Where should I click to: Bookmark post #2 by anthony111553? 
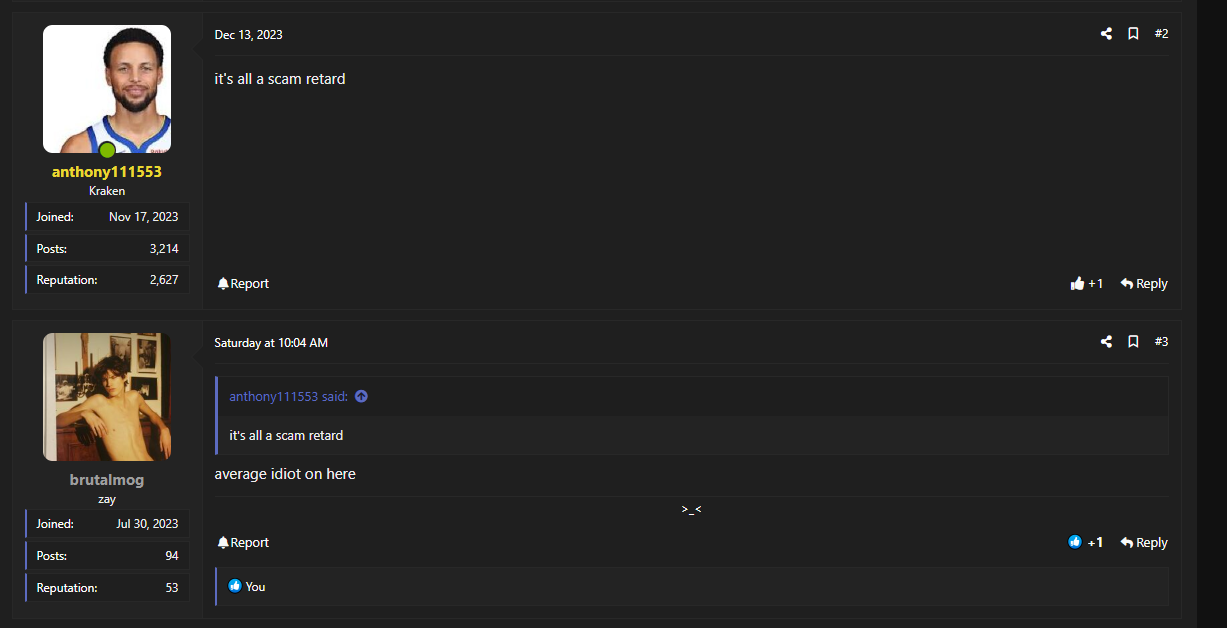coord(1133,34)
